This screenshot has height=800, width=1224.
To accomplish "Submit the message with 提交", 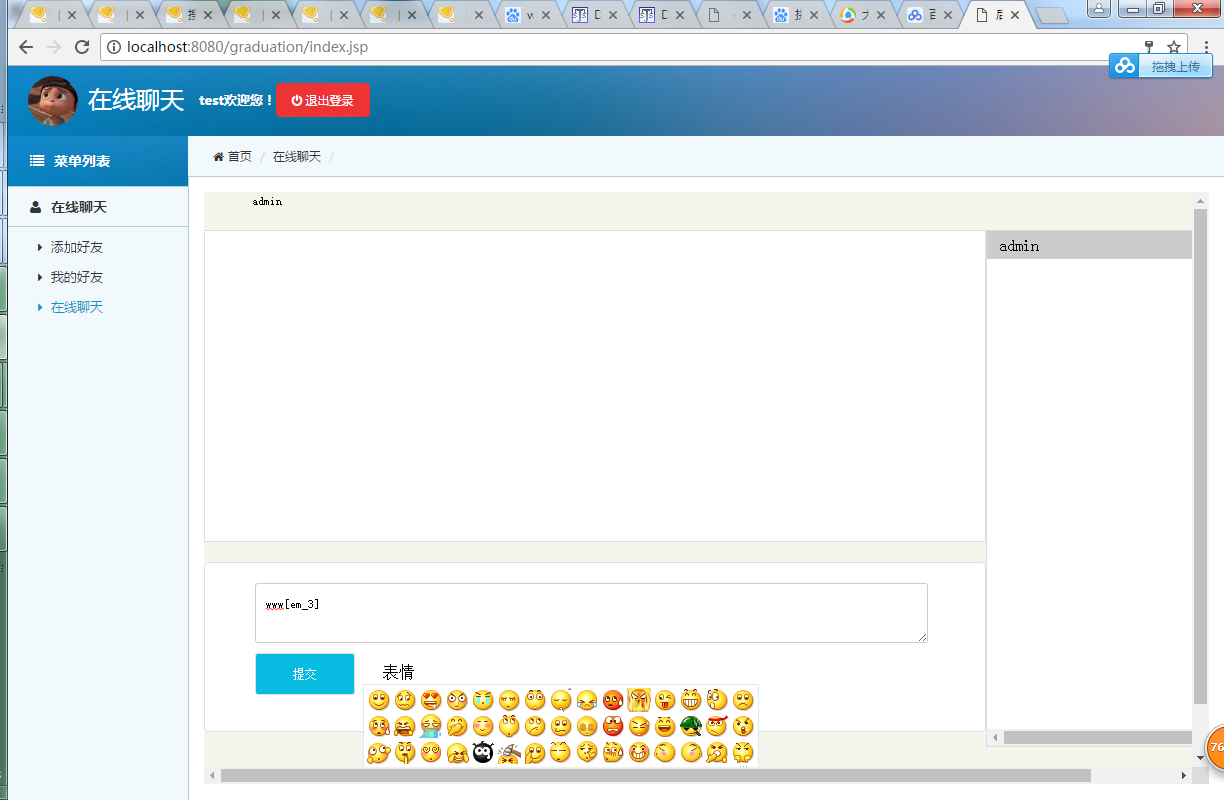I will click(304, 674).
